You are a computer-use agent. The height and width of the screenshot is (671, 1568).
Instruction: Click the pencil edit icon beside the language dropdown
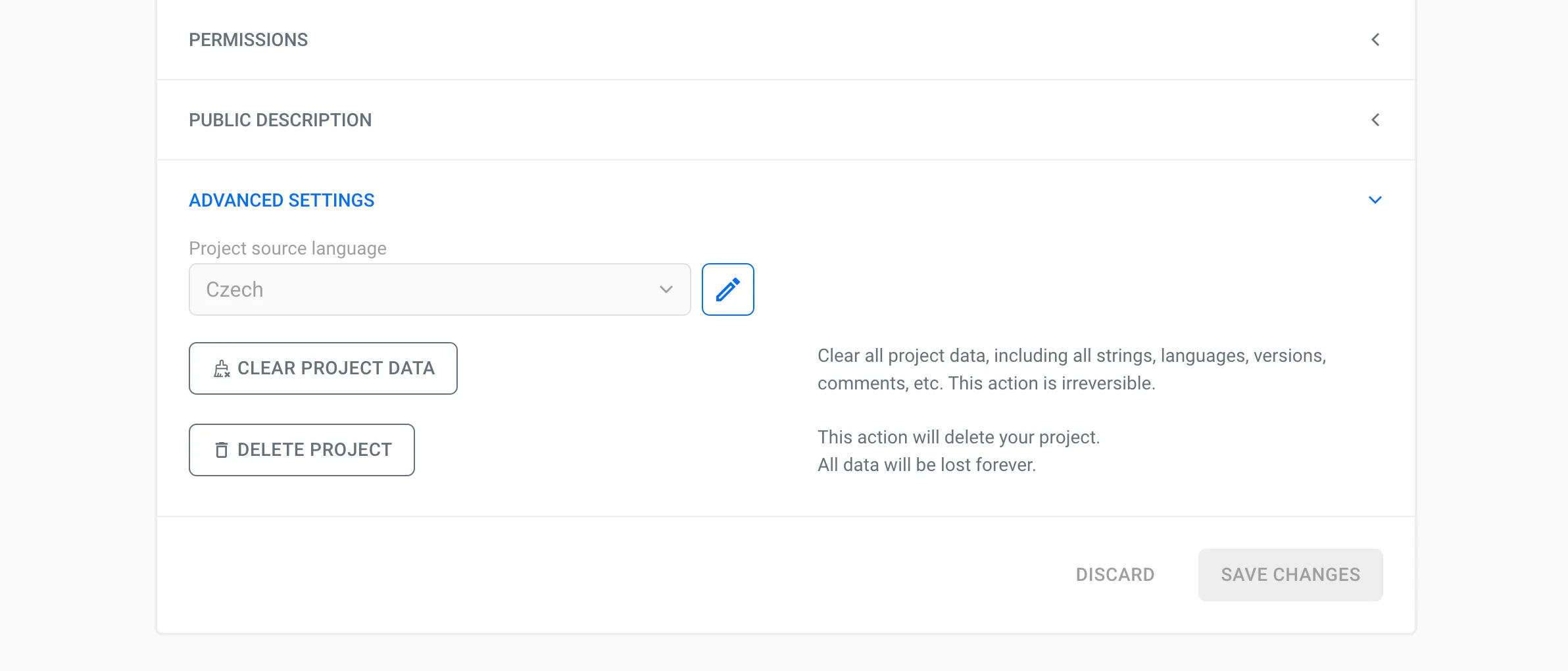point(727,289)
